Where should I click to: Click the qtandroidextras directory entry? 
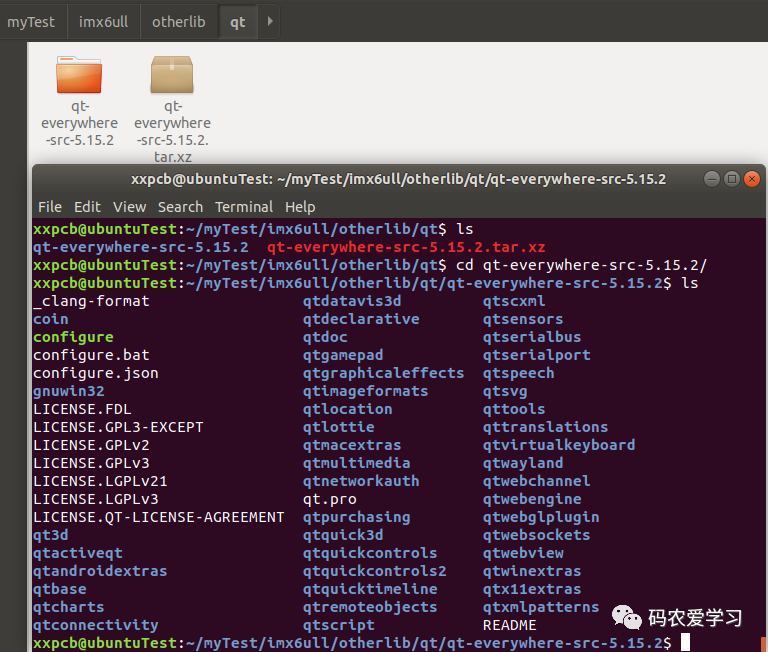(x=100, y=571)
